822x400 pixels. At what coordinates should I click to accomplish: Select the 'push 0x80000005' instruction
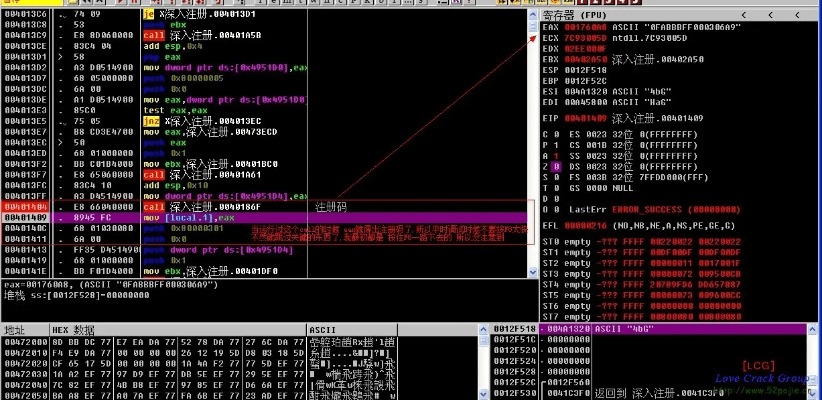(x=183, y=78)
